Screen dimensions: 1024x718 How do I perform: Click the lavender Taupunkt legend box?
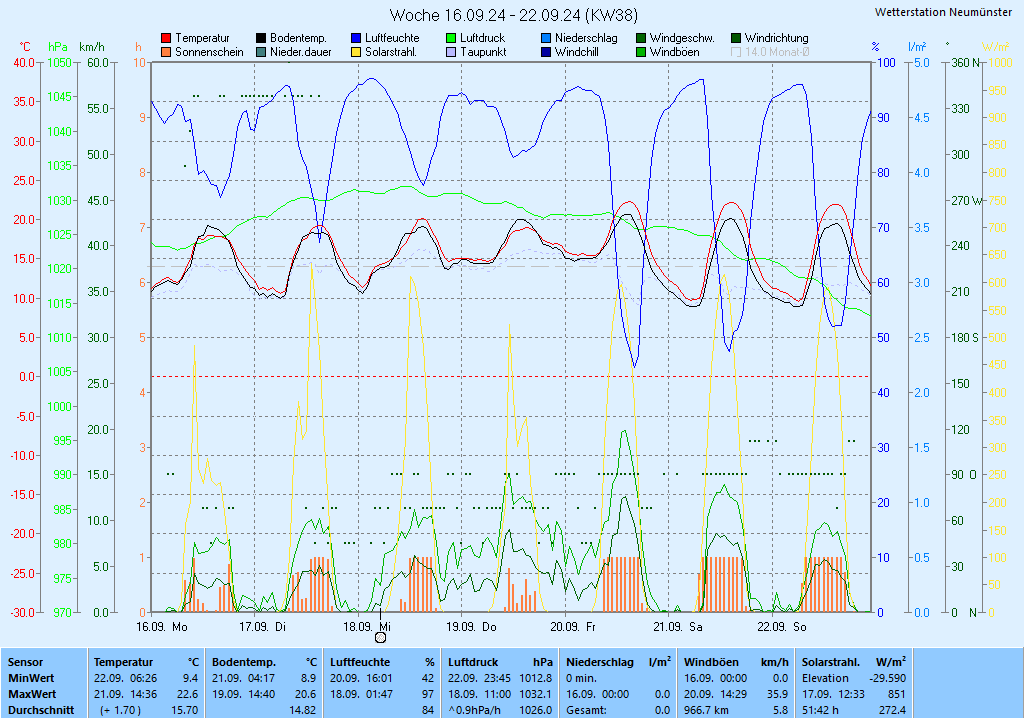click(451, 52)
